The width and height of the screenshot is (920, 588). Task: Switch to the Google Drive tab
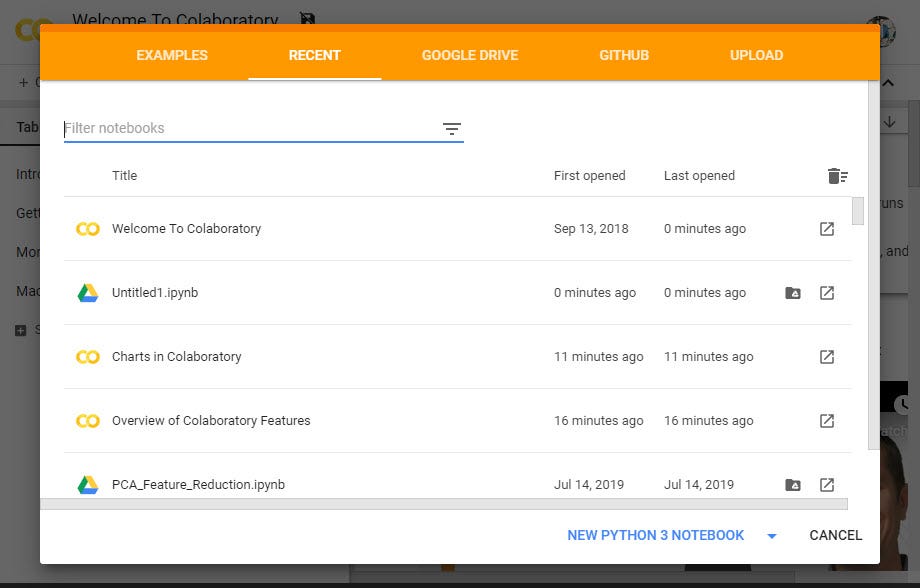[x=470, y=55]
